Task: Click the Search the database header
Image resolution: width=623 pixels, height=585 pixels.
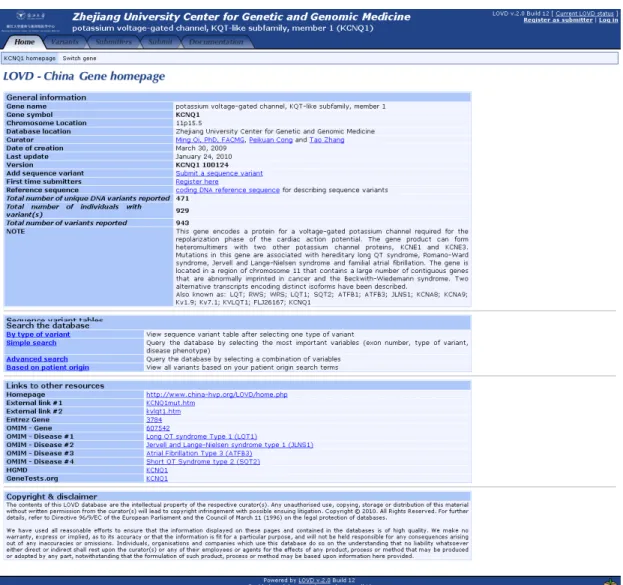Action: coord(237,325)
